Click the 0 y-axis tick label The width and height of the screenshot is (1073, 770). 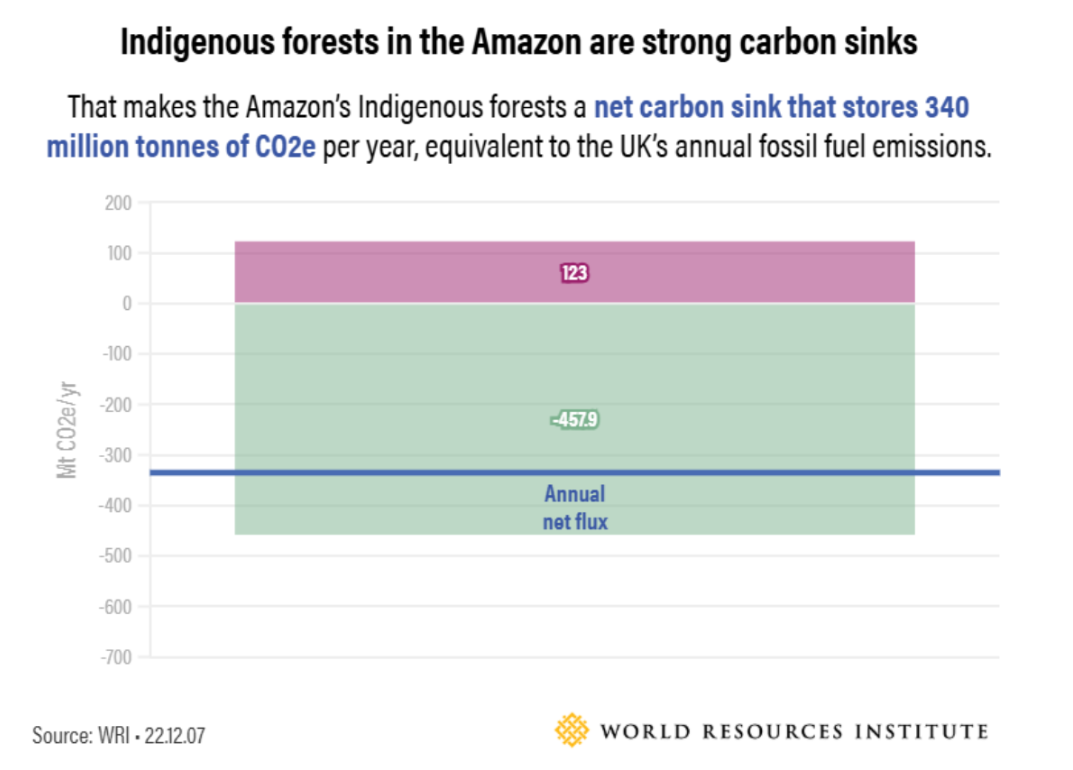pyautogui.click(x=127, y=303)
